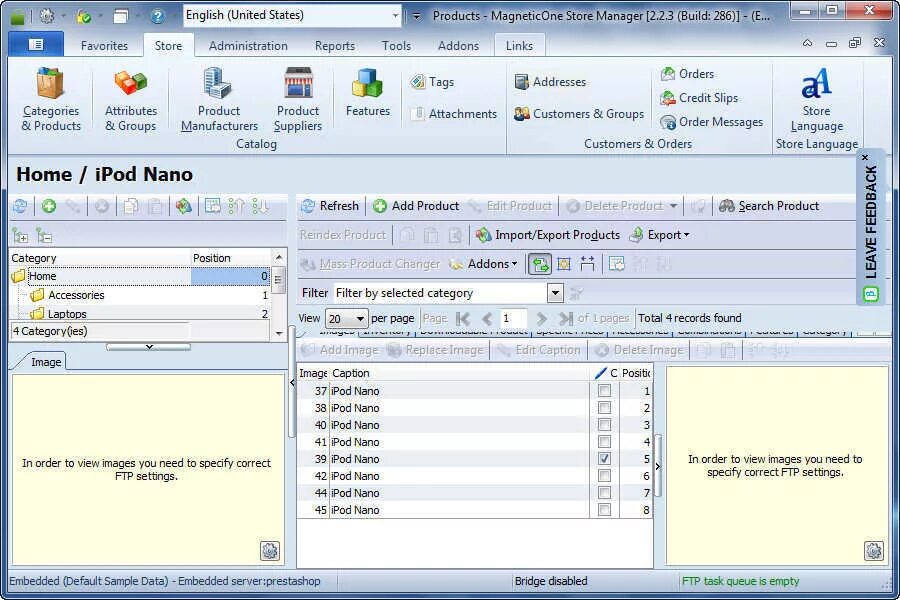
Task: Open Import/Export Products wizard
Action: (548, 235)
